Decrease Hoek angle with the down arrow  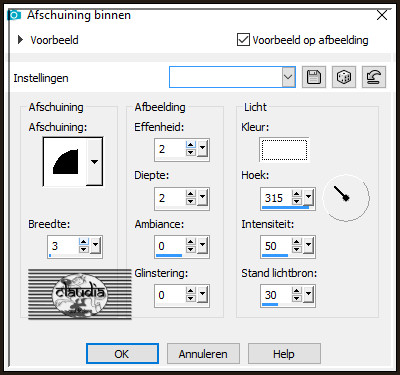297,201
